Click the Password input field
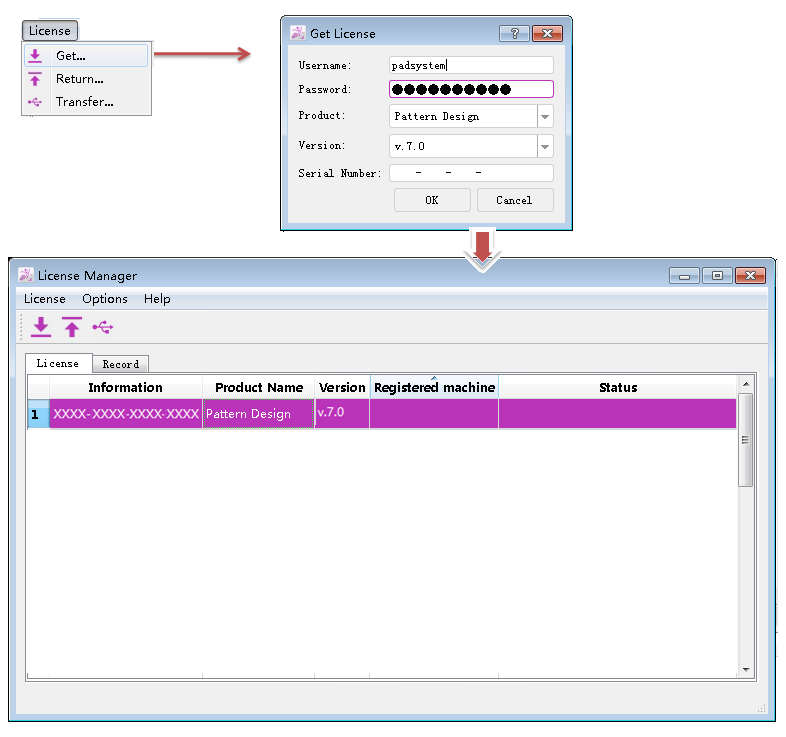 470,89
